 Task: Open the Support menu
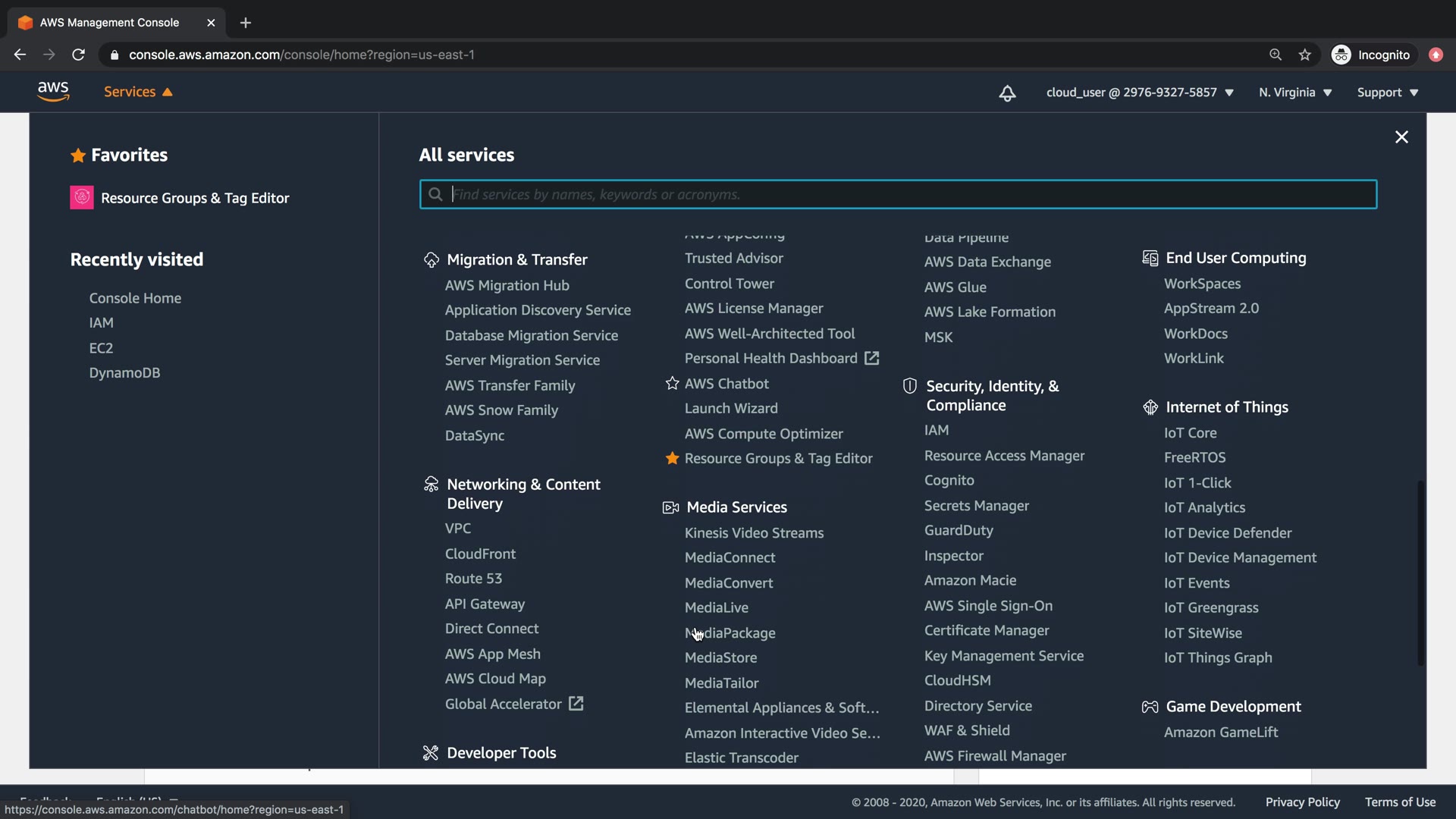1387,93
